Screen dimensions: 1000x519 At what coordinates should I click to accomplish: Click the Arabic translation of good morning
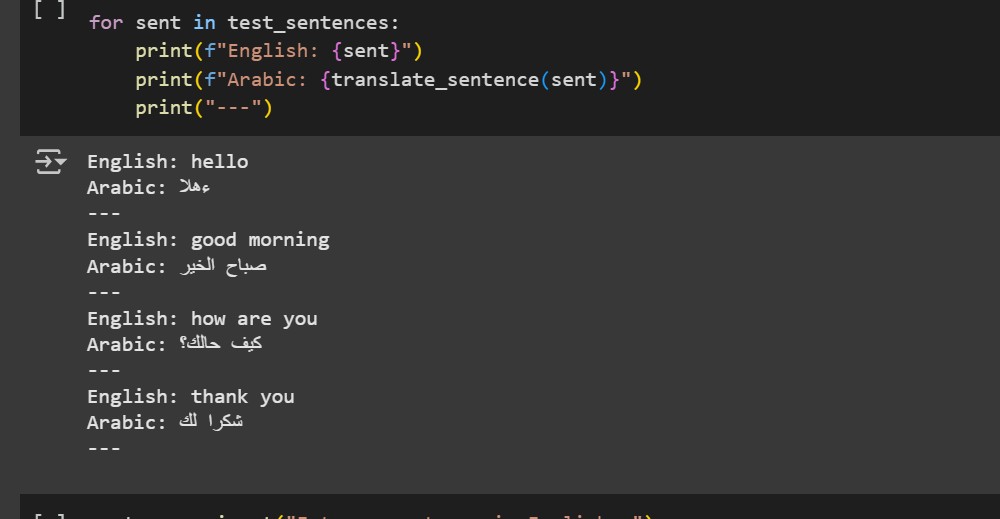coord(223,266)
